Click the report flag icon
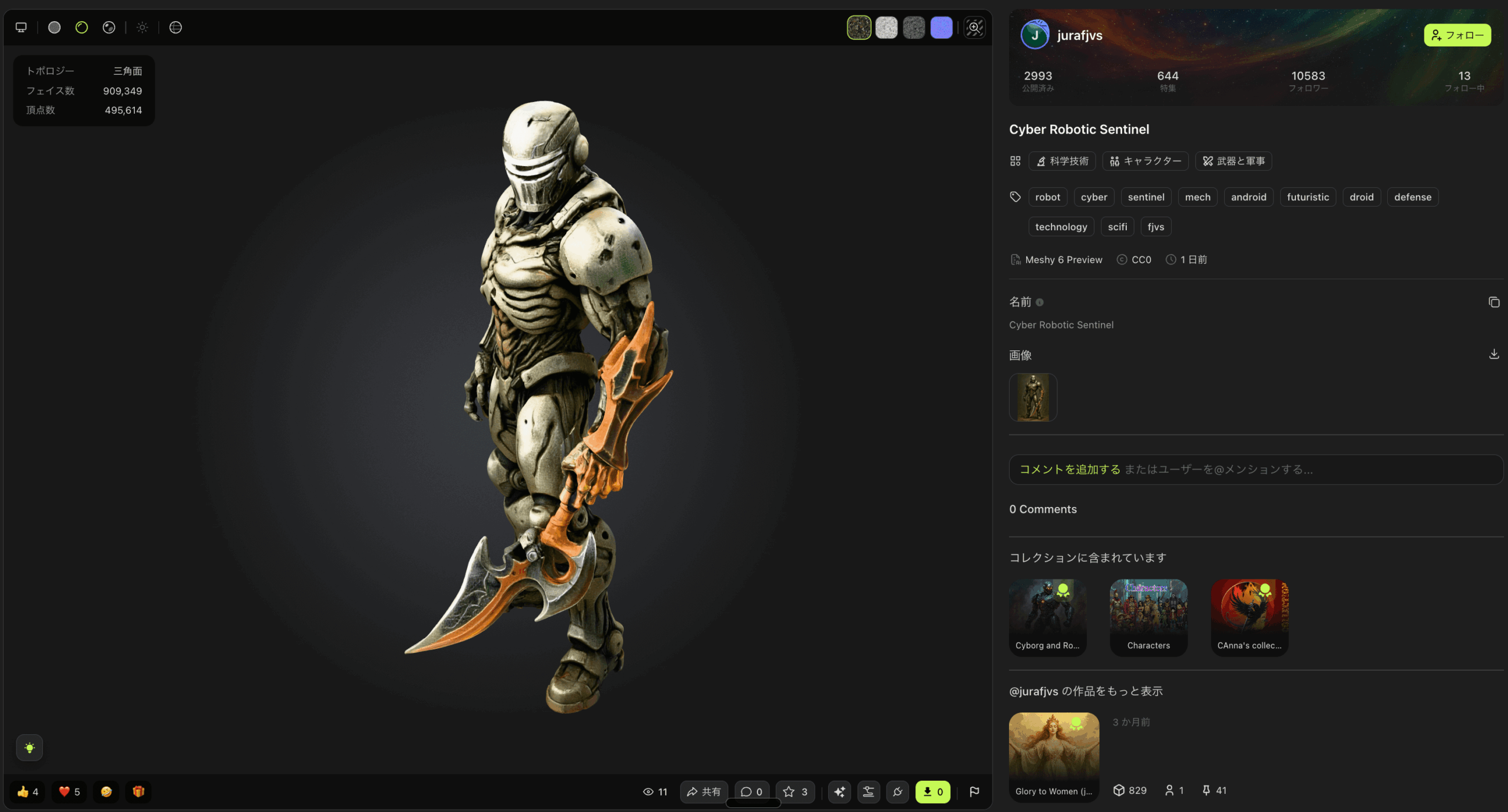This screenshot has height=812, width=1508. 974,791
